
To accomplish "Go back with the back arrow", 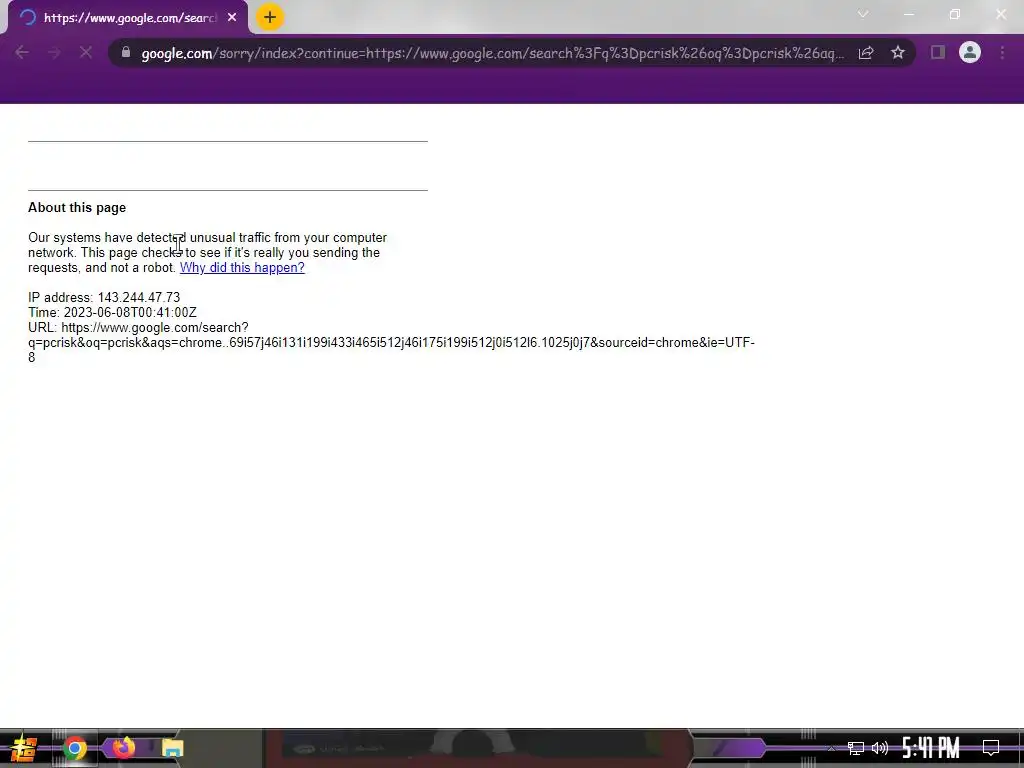I will (x=22, y=52).
